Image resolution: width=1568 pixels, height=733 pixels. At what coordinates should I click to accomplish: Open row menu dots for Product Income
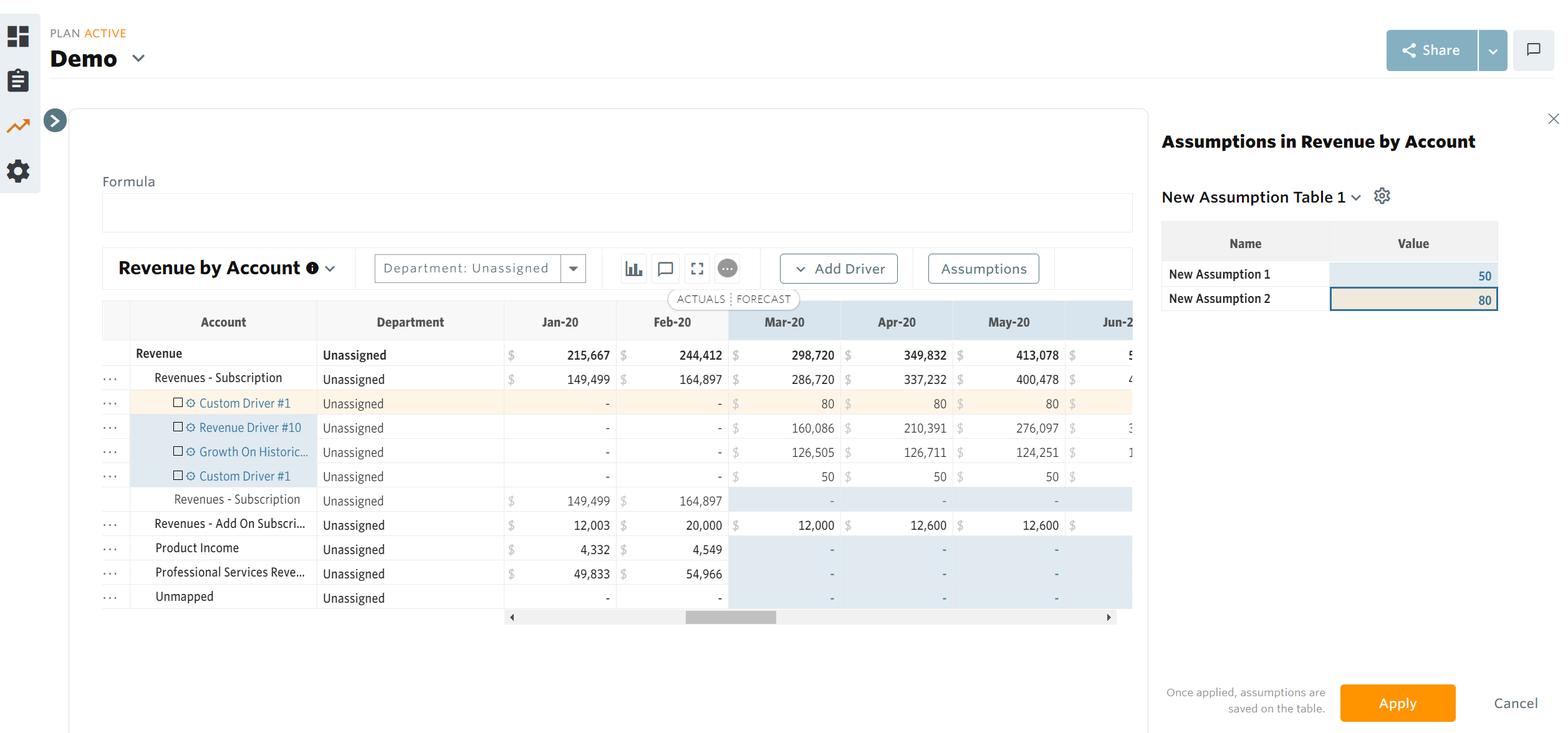pyautogui.click(x=110, y=549)
